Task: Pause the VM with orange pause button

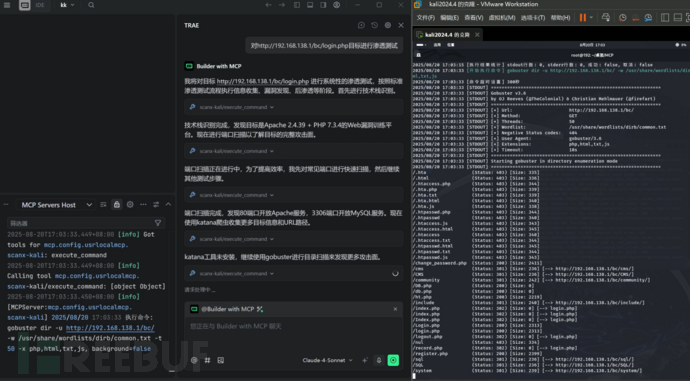Action: [x=583, y=18]
